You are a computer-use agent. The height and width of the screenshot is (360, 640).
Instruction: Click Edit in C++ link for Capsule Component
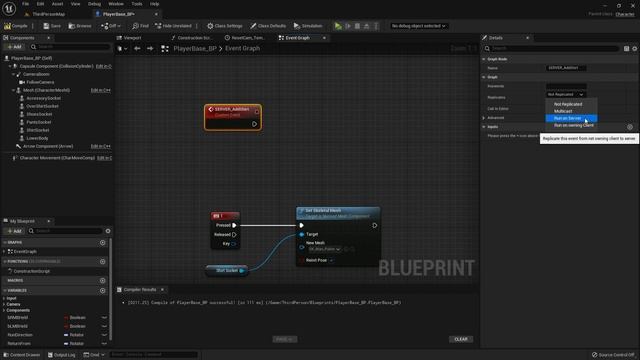(x=104, y=66)
